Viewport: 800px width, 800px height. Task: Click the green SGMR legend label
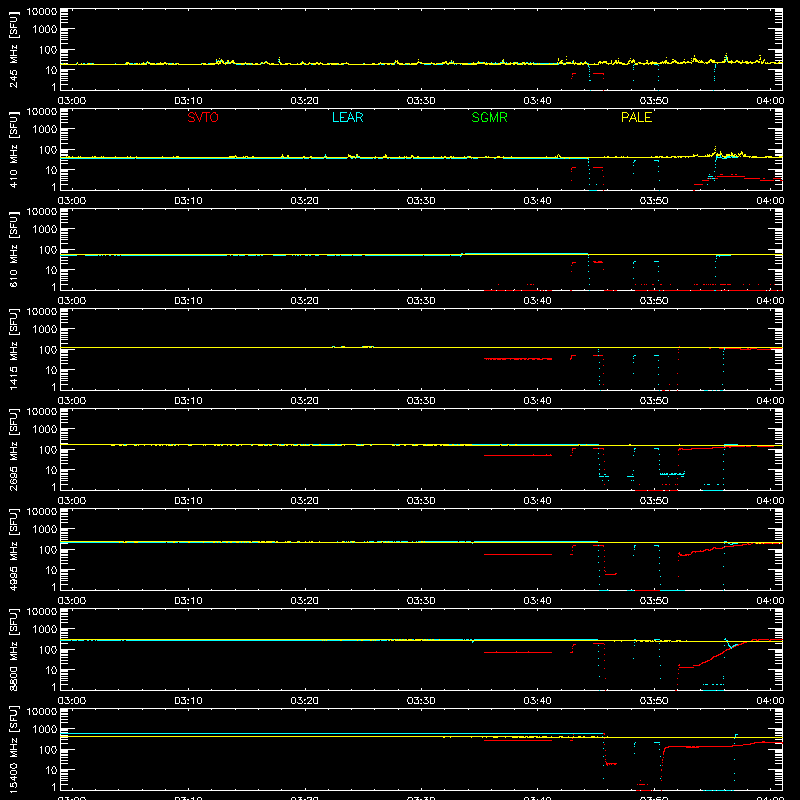[x=489, y=117]
